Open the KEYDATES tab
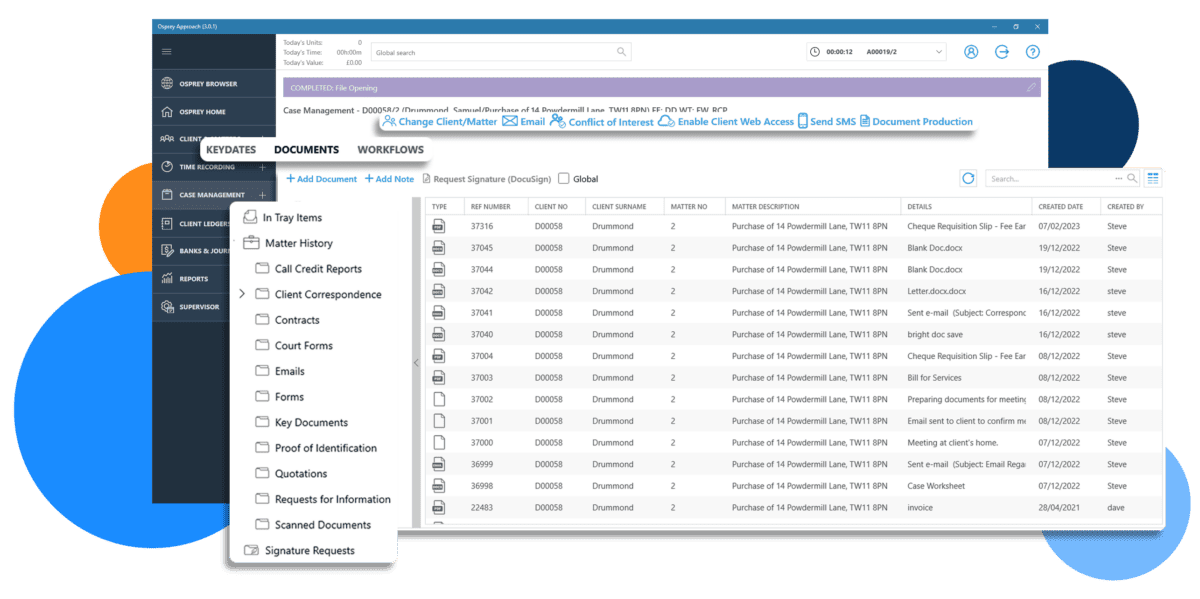The width and height of the screenshot is (1200, 599). (232, 149)
